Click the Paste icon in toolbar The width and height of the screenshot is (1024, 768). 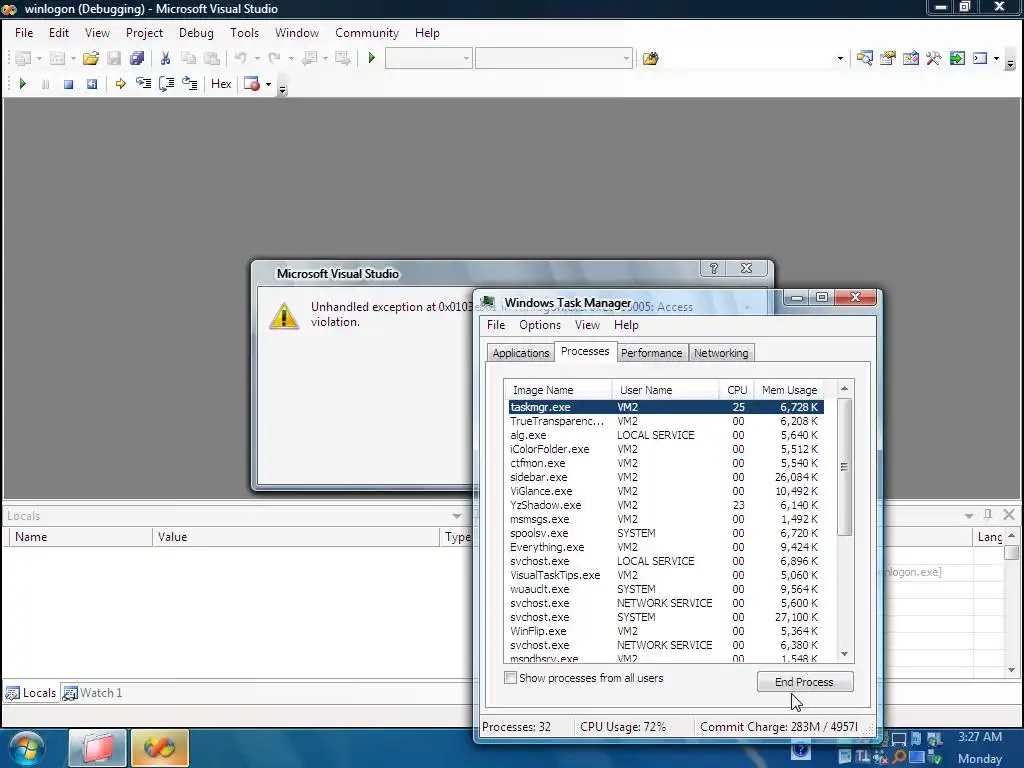click(212, 58)
